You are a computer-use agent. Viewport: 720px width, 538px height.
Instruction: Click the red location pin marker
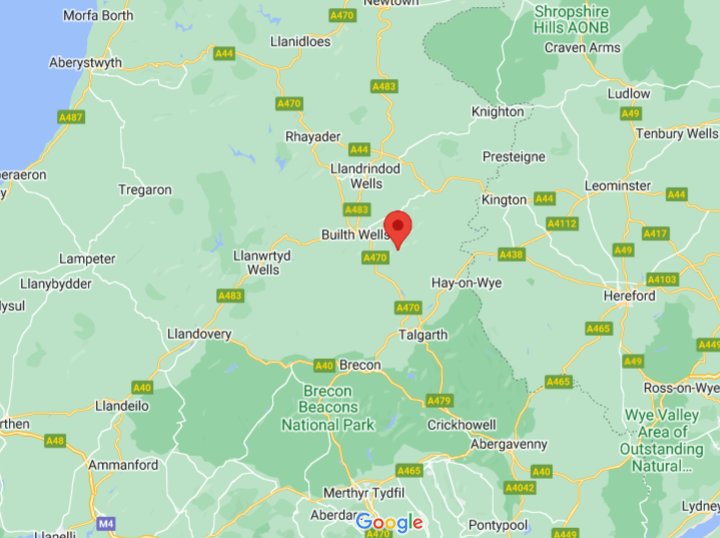398,230
